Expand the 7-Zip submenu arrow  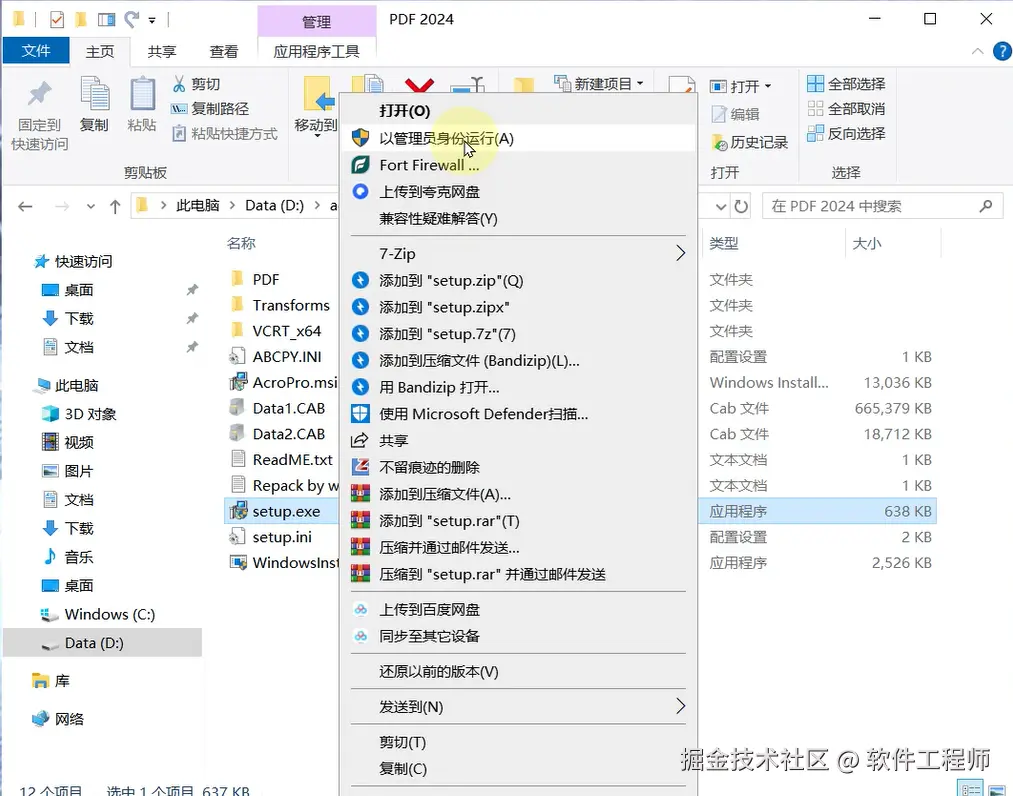click(x=680, y=253)
